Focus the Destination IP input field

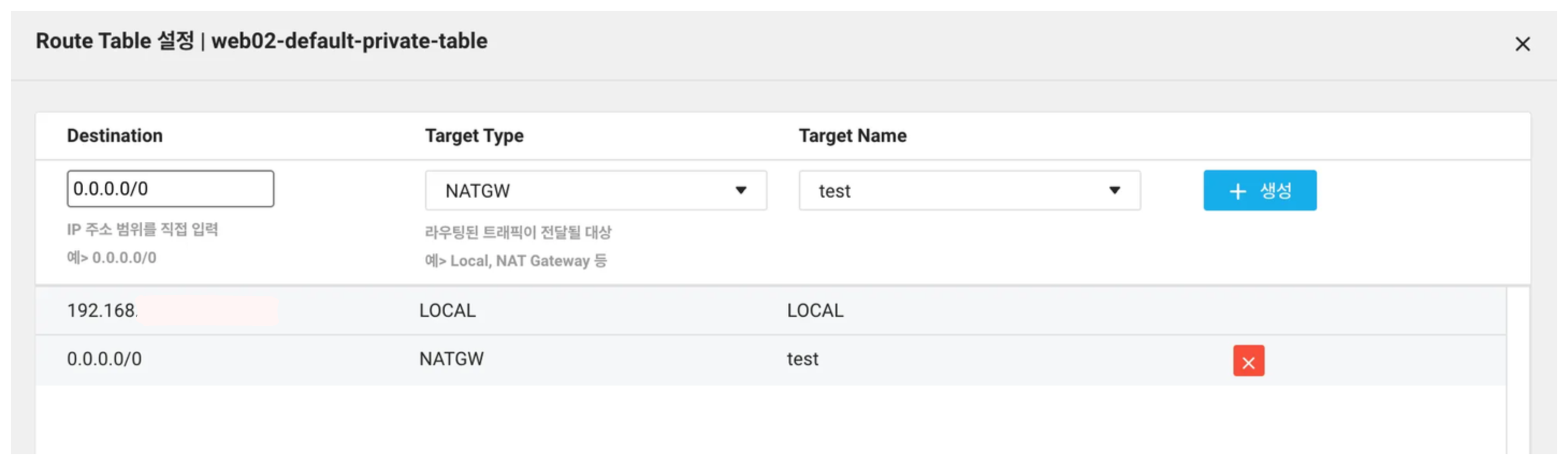pos(170,188)
